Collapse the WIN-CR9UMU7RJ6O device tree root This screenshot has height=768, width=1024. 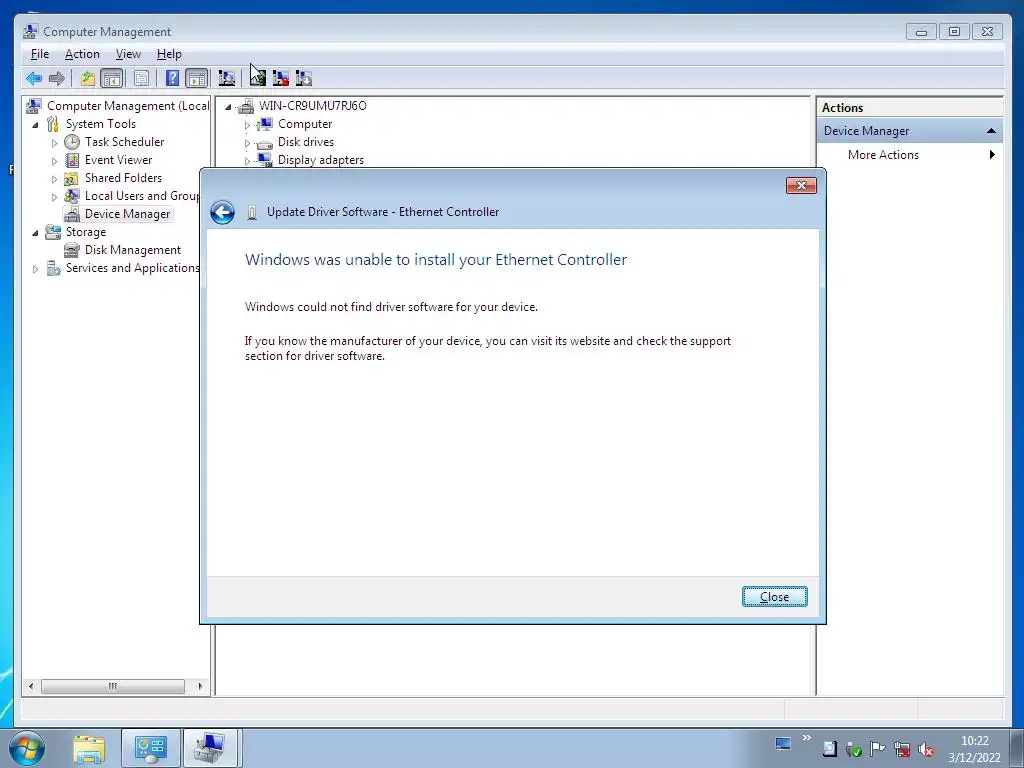click(x=228, y=106)
